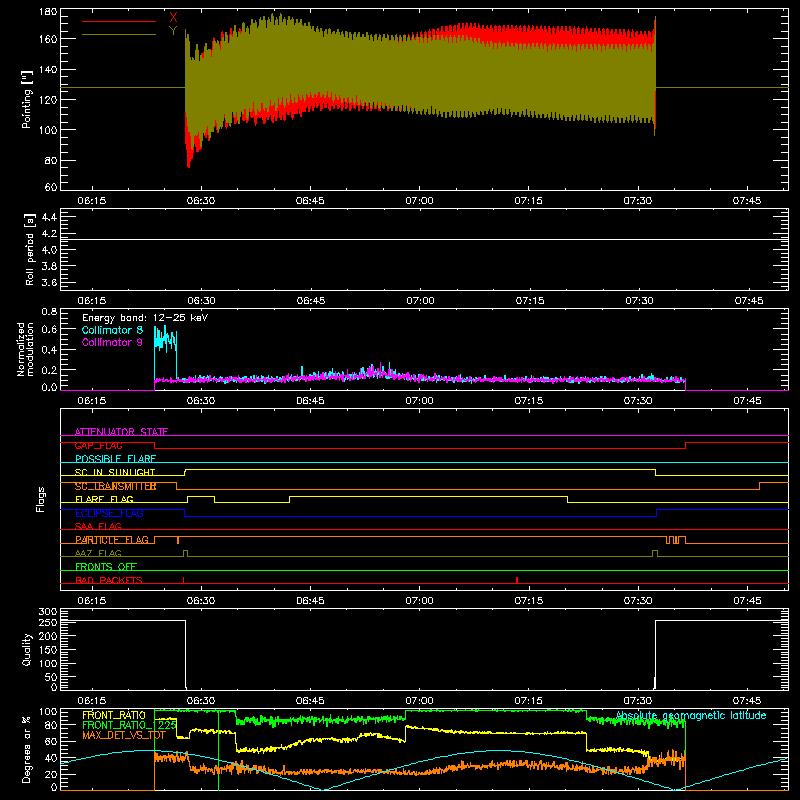The image size is (800, 800).
Task: Click the ECLIPSE_FLAG label
Action: [x=109, y=513]
